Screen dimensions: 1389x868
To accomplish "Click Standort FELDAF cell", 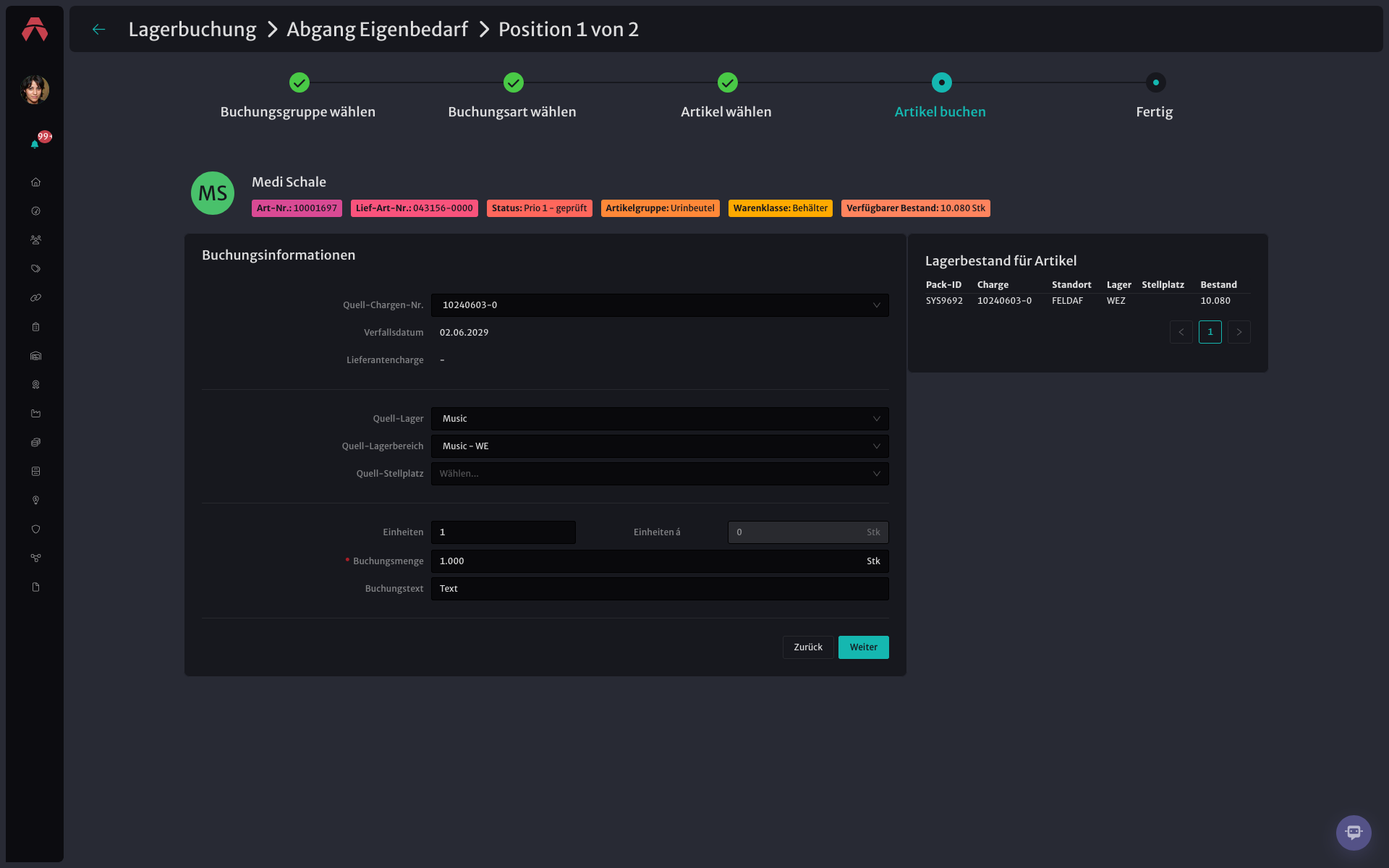I will click(1067, 301).
